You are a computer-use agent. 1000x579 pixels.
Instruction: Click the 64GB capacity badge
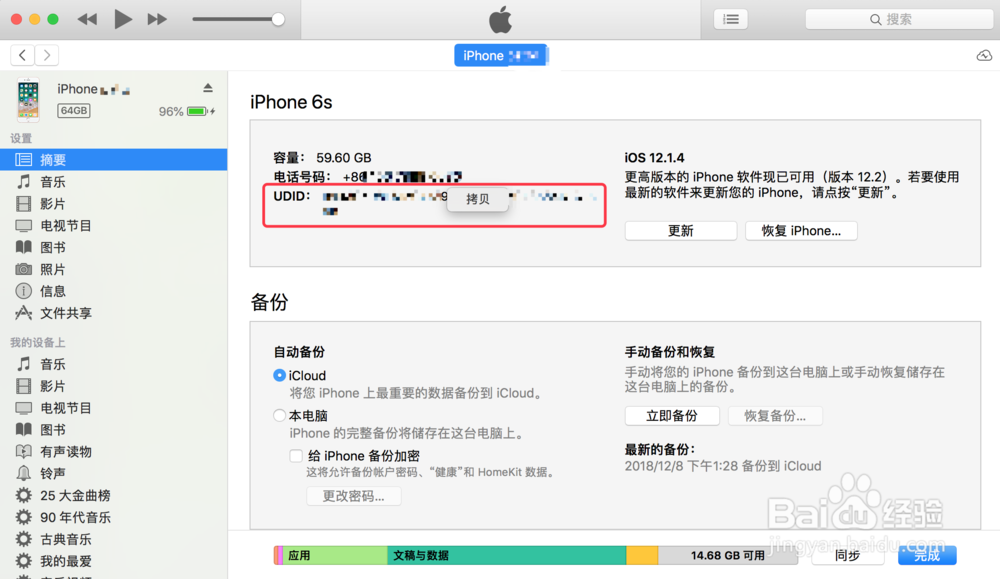coord(74,110)
